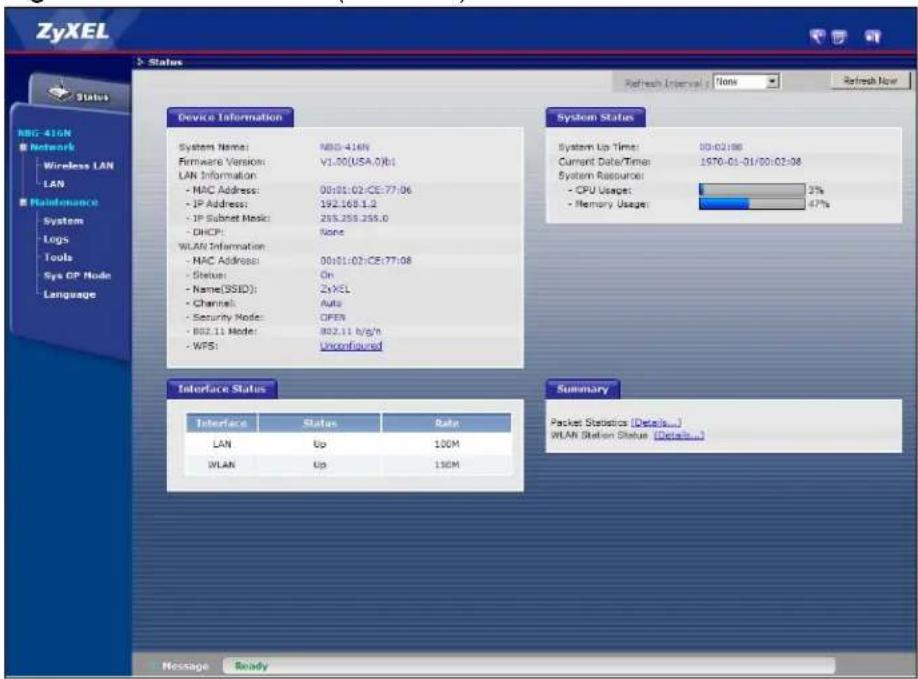Click the Interface column header

222,423
